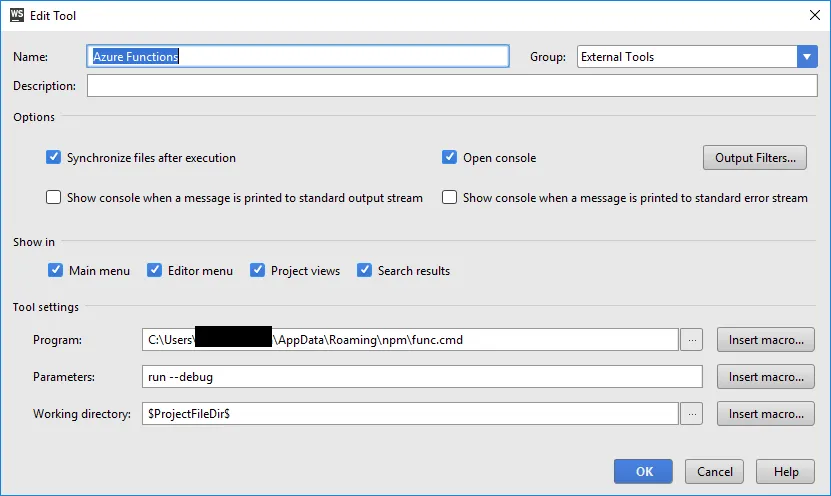Open the Output Filters dialog
Screen dimensions: 831x496
[x=755, y=157]
